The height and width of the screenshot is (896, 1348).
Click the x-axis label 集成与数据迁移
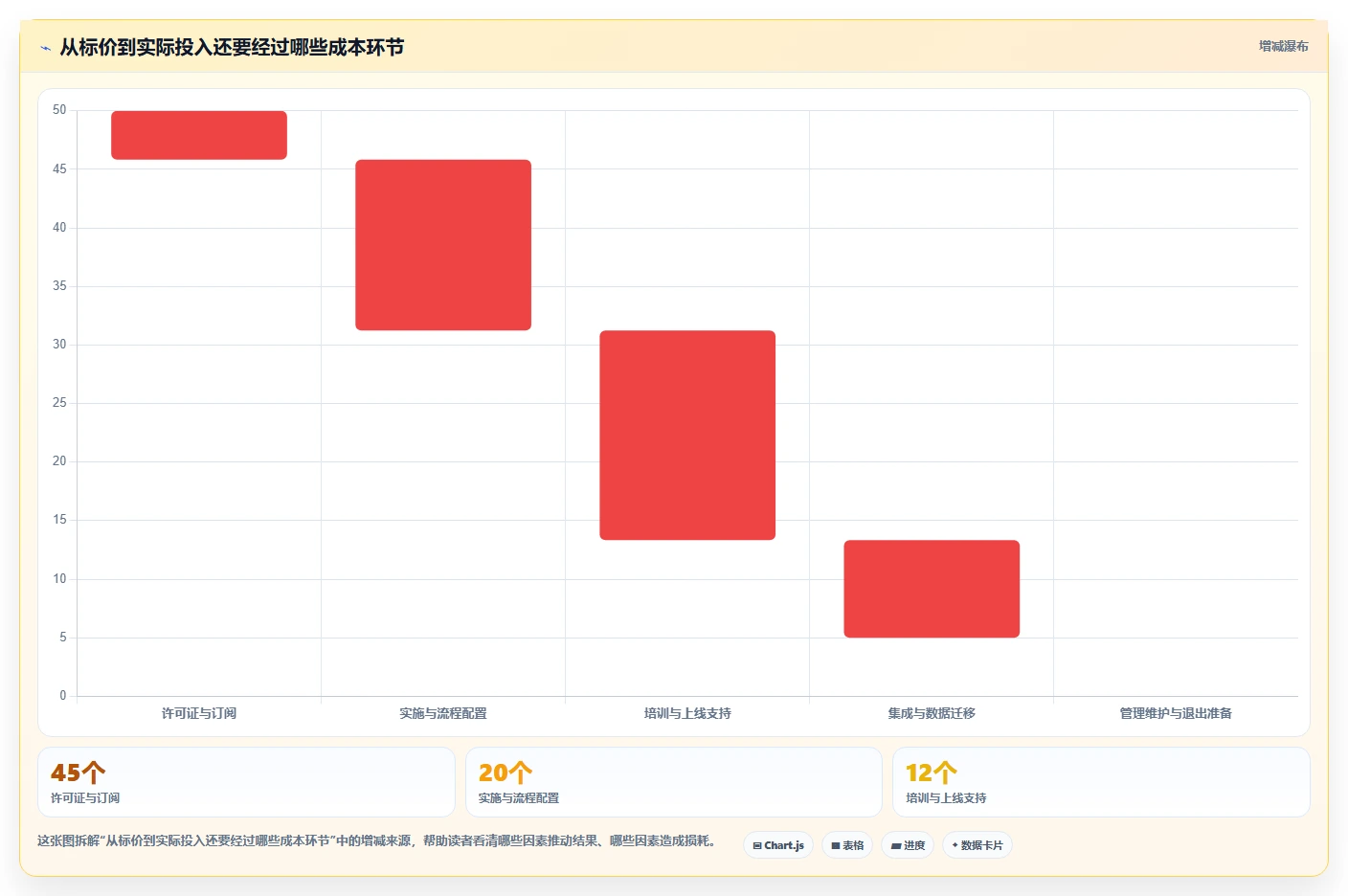[932, 713]
